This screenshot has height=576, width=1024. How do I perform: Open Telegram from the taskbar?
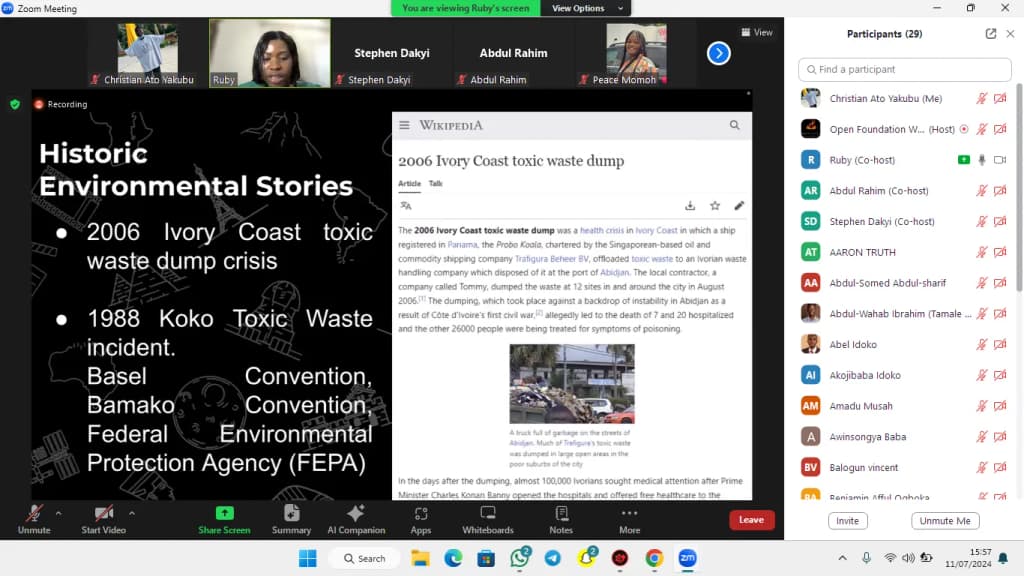pos(552,558)
